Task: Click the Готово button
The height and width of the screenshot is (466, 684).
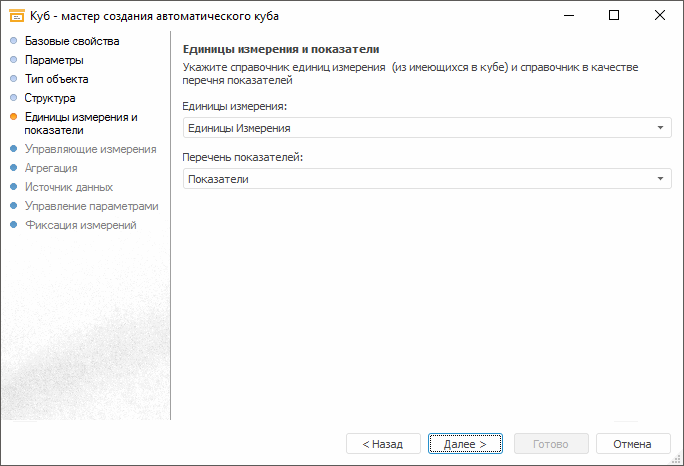Action: [550, 443]
